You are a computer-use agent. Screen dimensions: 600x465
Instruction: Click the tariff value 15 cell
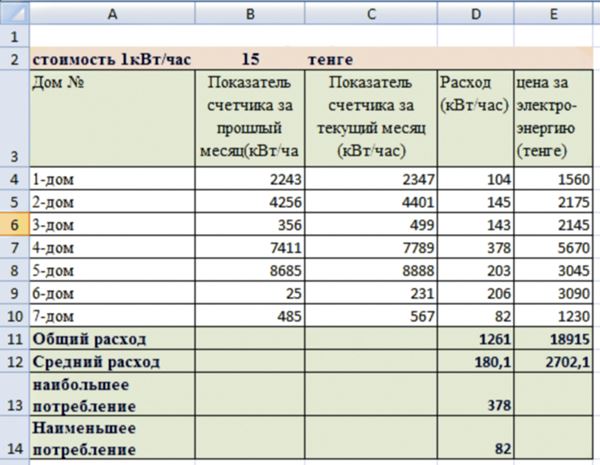pyautogui.click(x=250, y=59)
